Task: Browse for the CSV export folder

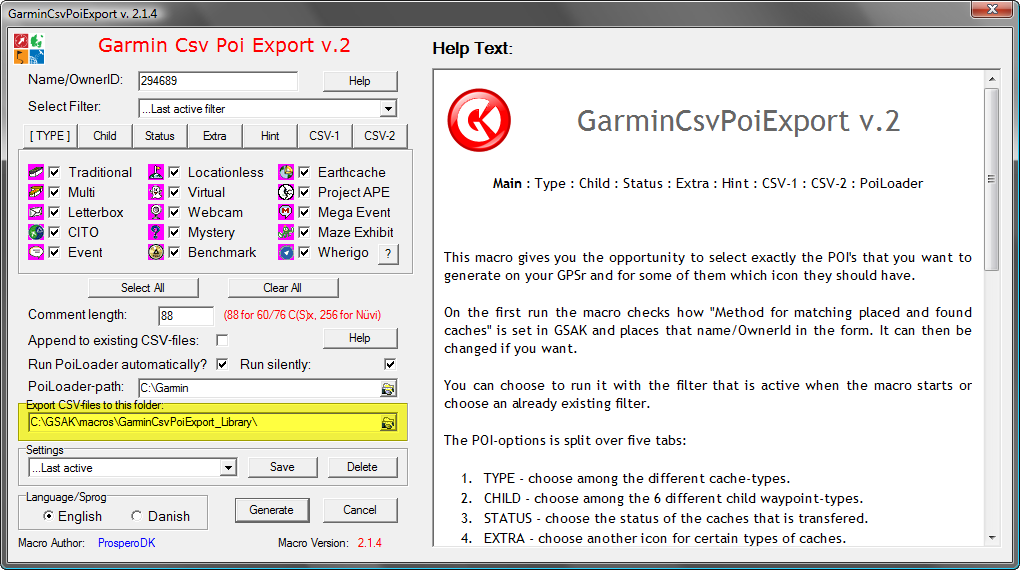Action: point(388,423)
